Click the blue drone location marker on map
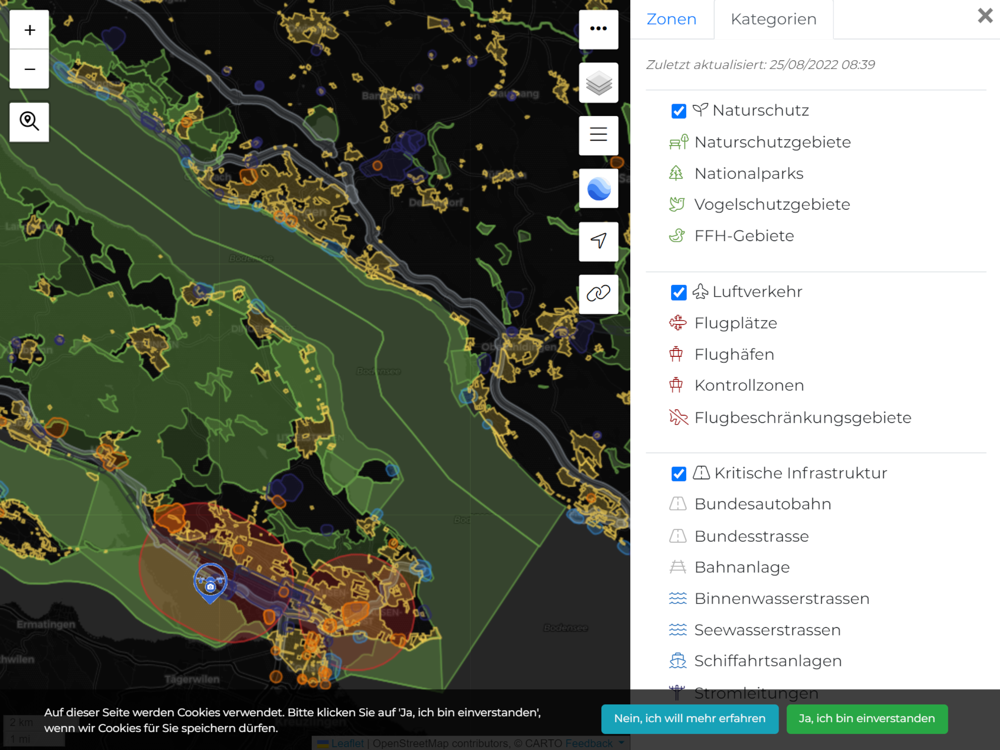This screenshot has height=750, width=1000. (210, 583)
